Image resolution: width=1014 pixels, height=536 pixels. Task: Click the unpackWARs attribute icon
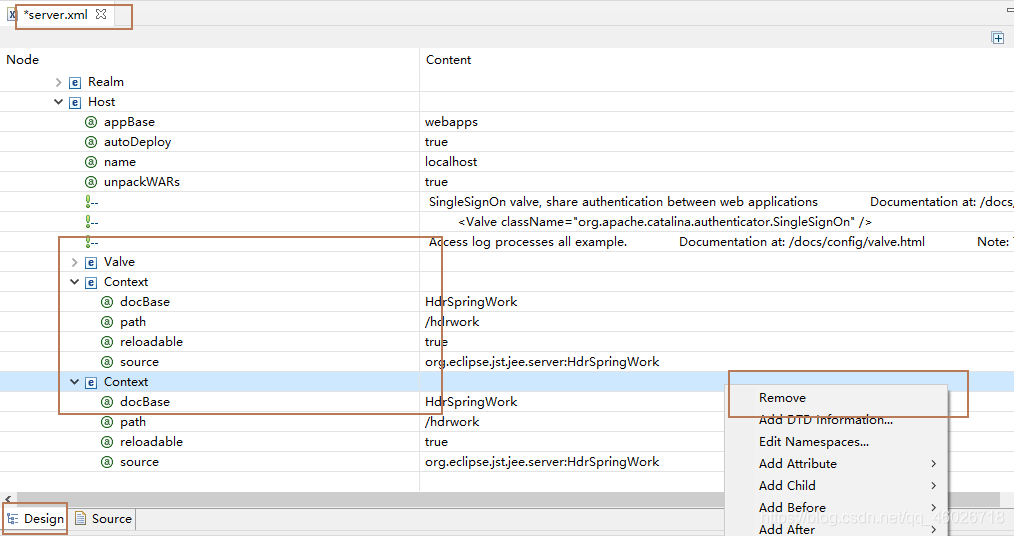click(x=91, y=182)
